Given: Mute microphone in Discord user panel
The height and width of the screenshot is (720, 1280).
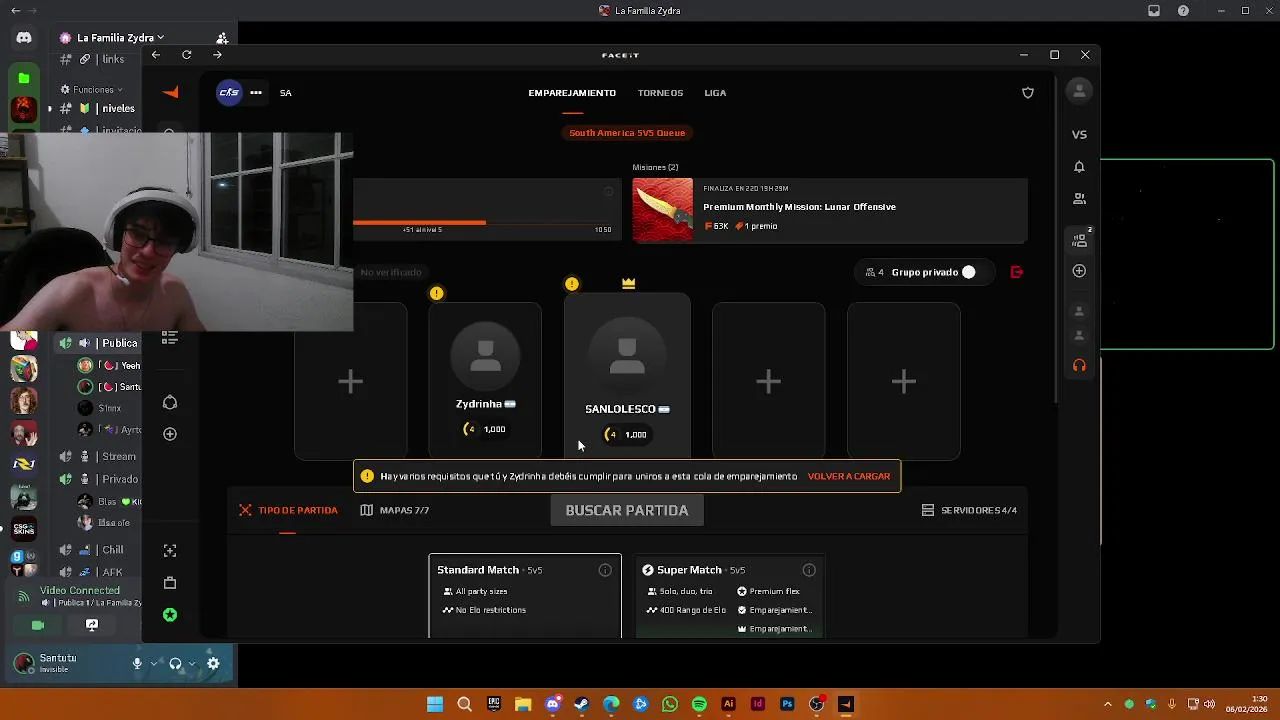Looking at the screenshot, I should pyautogui.click(x=137, y=663).
